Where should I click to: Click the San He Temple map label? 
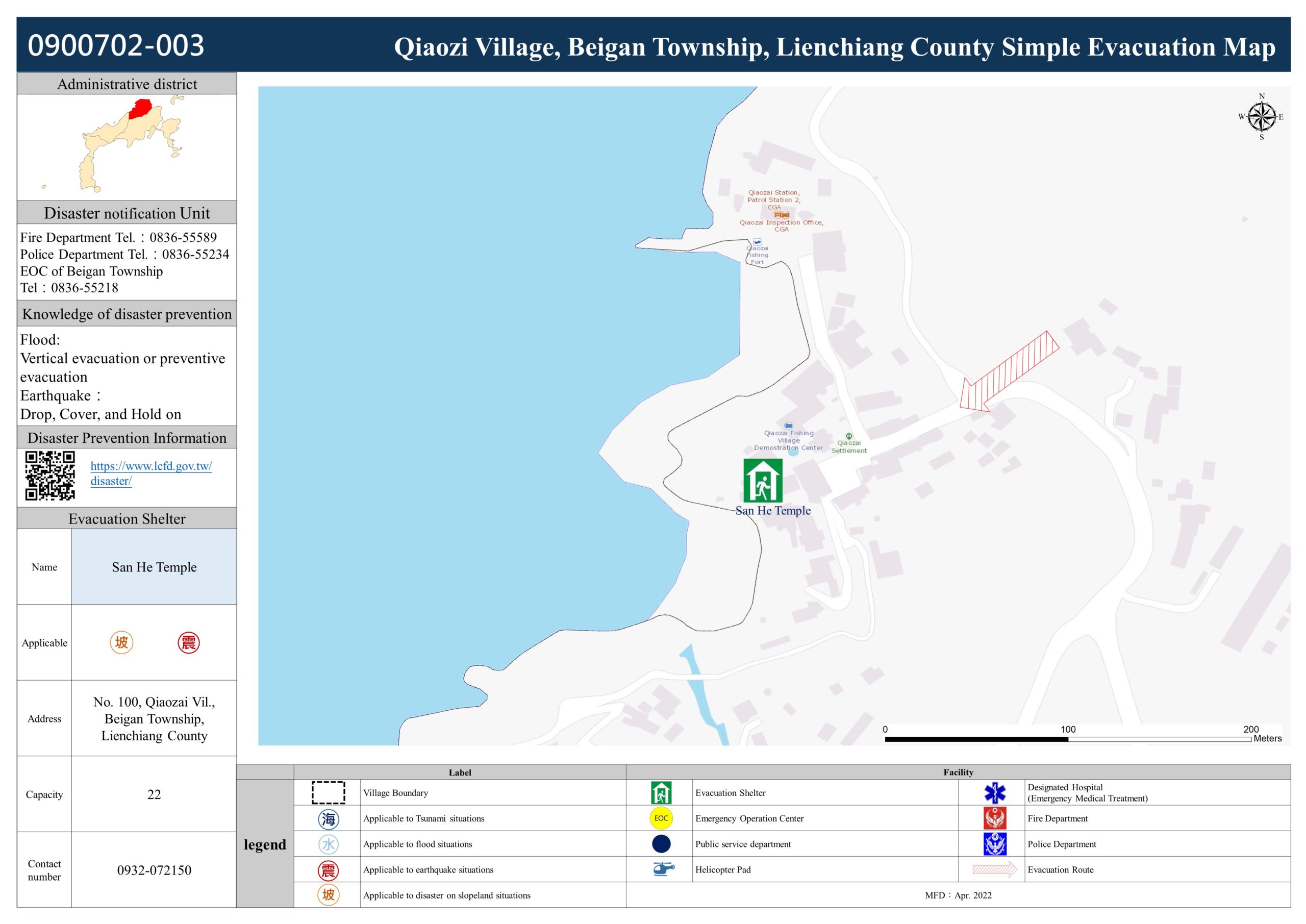(x=772, y=510)
